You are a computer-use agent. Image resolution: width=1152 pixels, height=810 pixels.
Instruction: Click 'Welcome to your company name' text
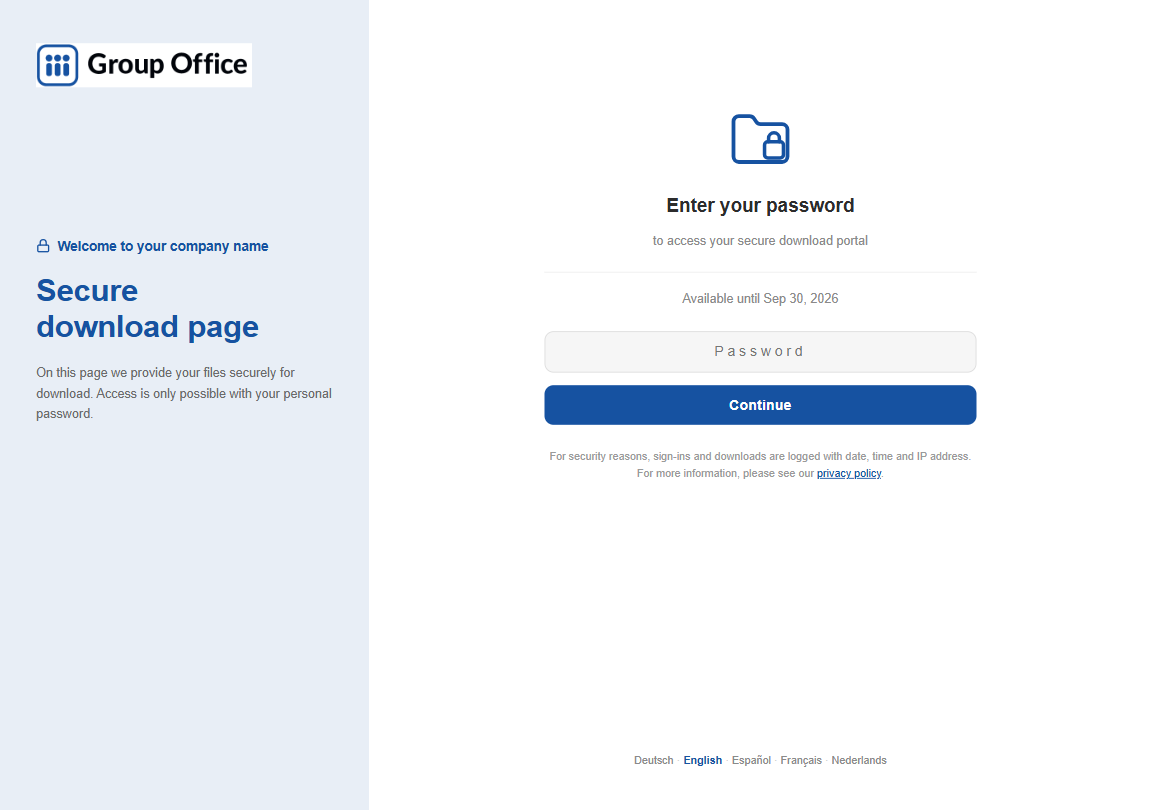(x=162, y=246)
